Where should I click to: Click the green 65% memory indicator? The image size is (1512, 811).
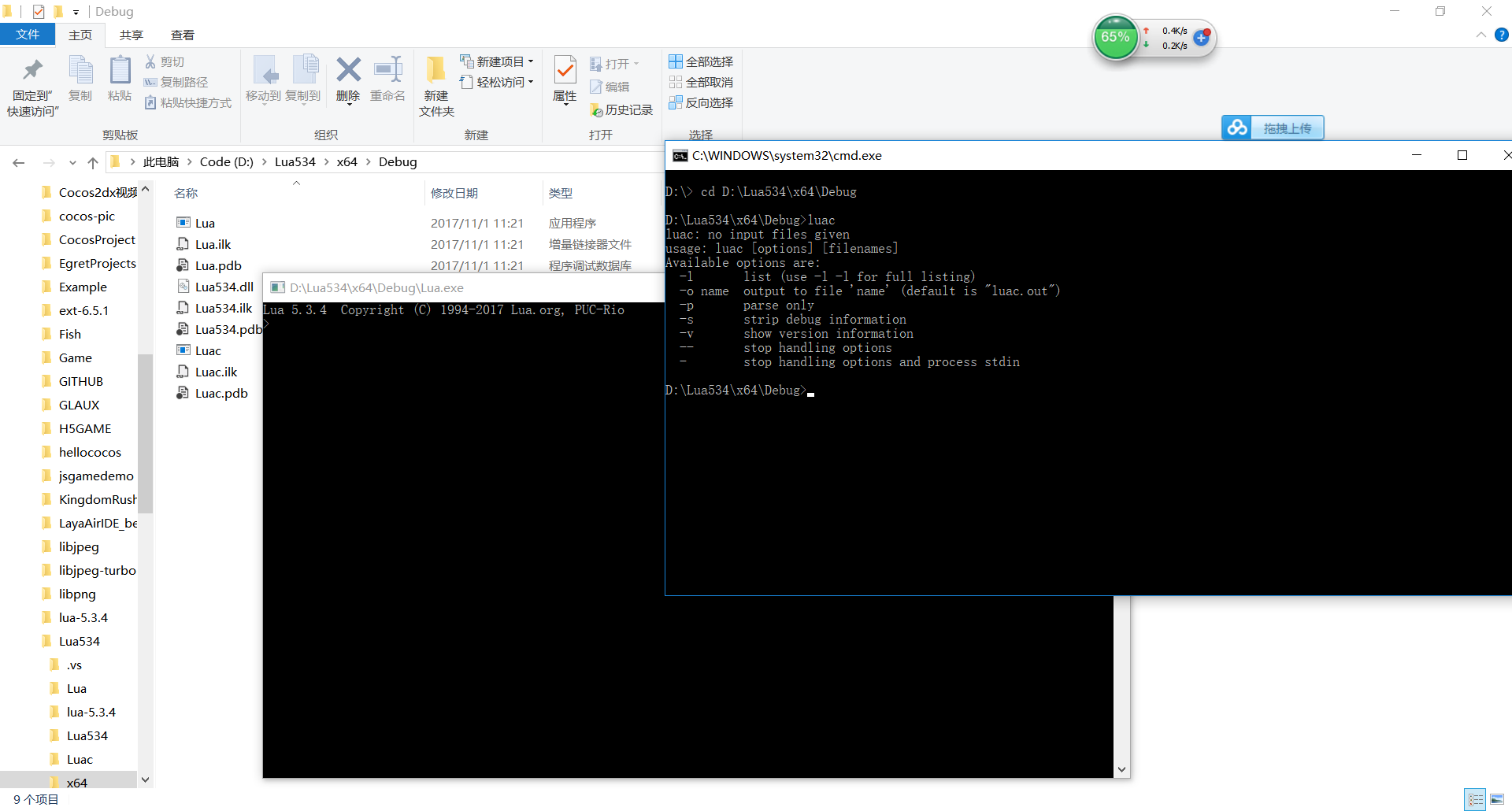pyautogui.click(x=1115, y=37)
